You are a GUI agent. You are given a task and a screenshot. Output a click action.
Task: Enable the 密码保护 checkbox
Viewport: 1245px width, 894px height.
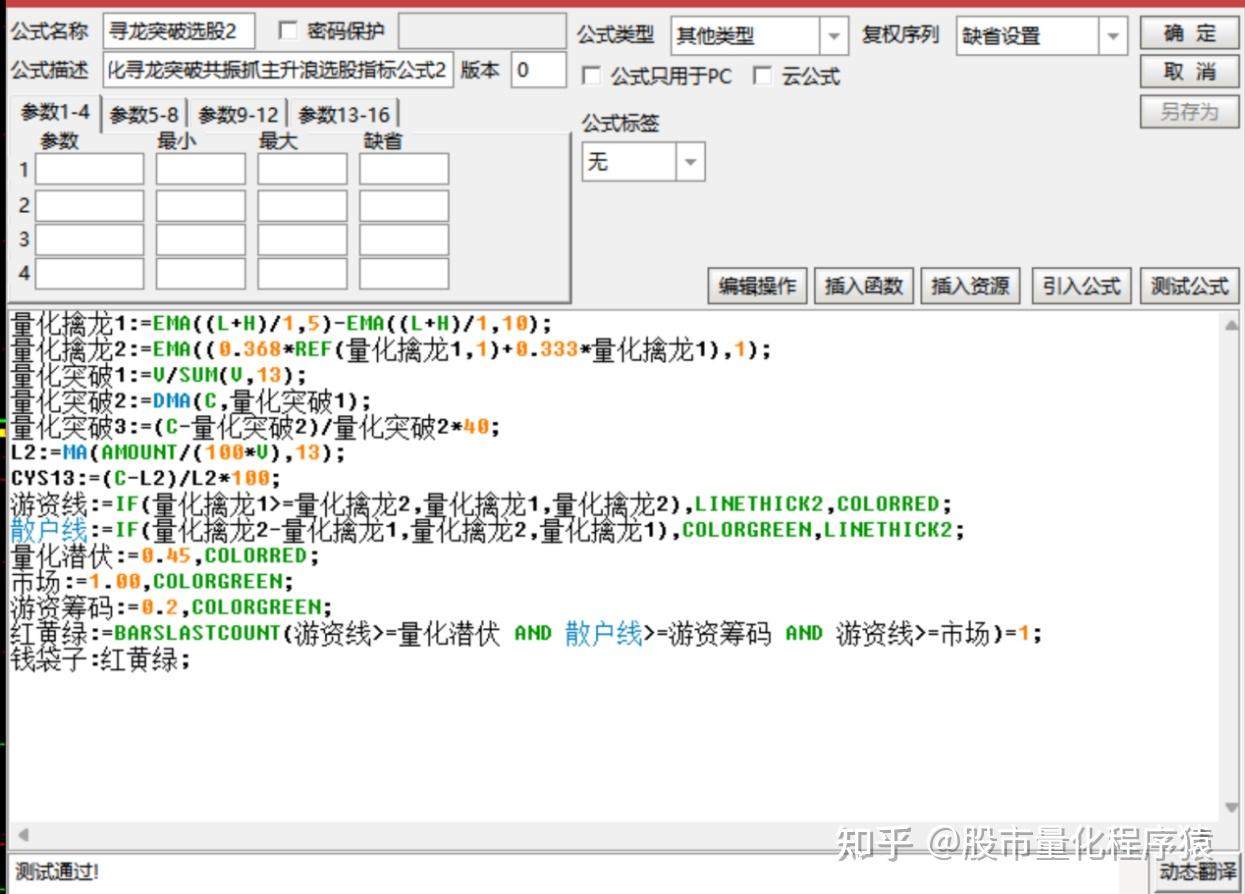coord(287,31)
